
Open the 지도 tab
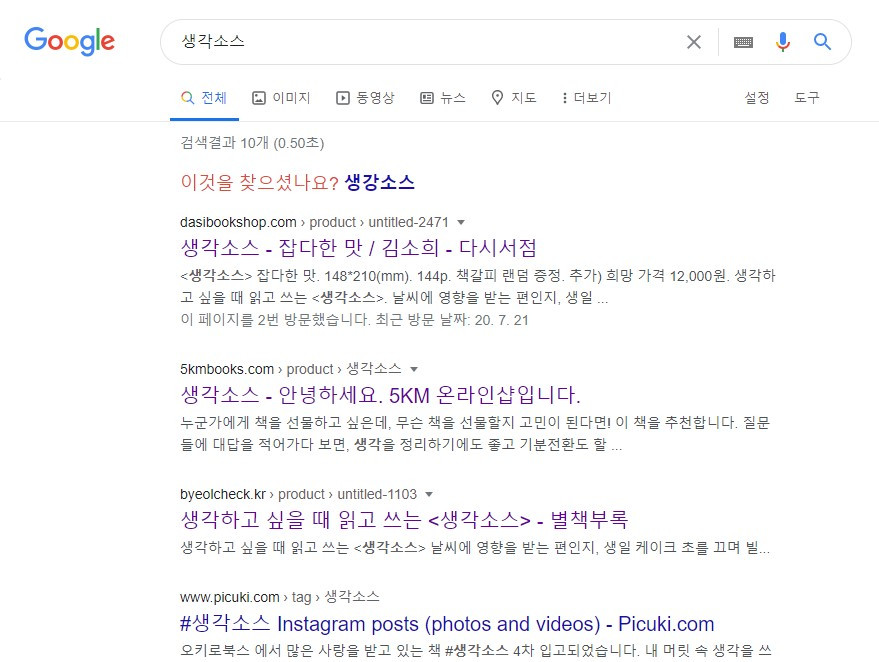tap(513, 98)
